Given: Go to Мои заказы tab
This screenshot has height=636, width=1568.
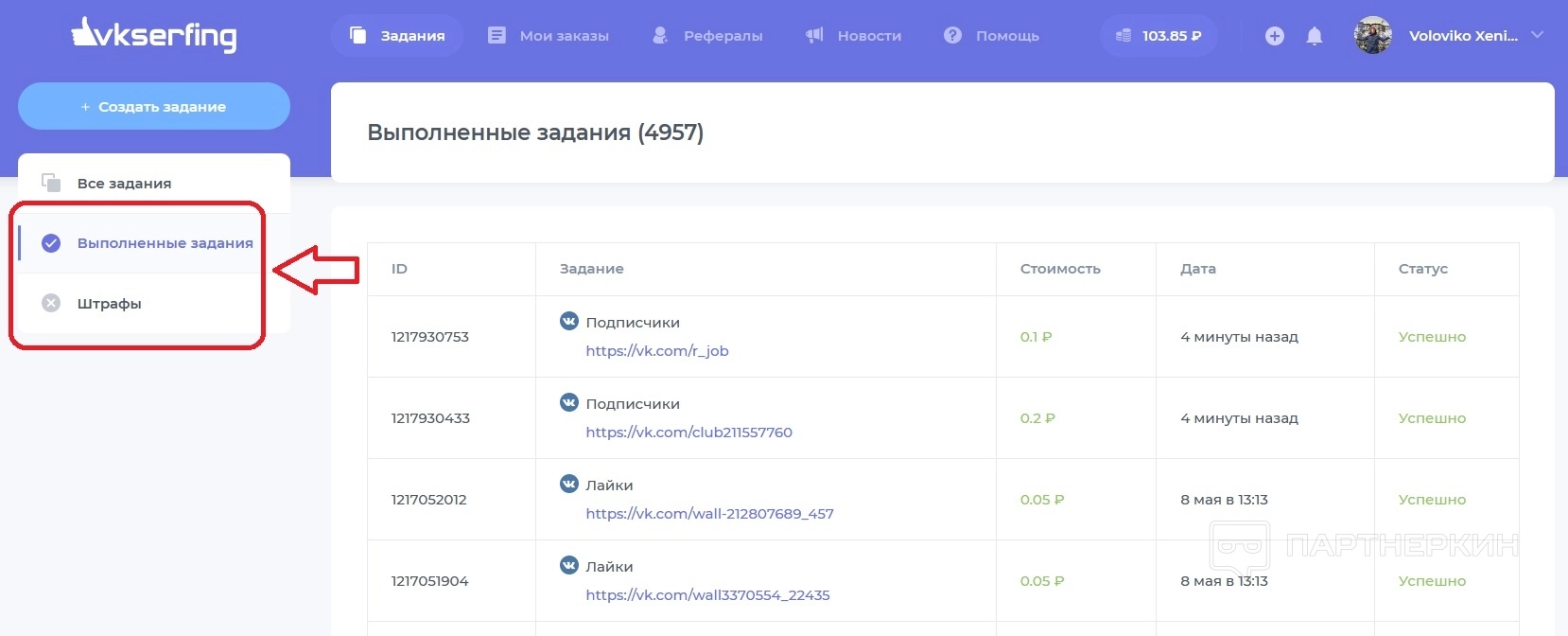Looking at the screenshot, I should click(549, 36).
